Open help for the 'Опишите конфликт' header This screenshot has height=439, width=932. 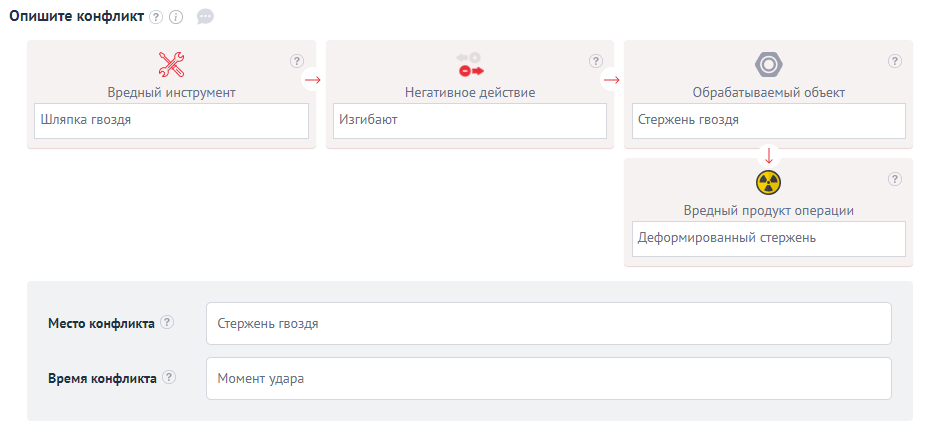coord(156,17)
